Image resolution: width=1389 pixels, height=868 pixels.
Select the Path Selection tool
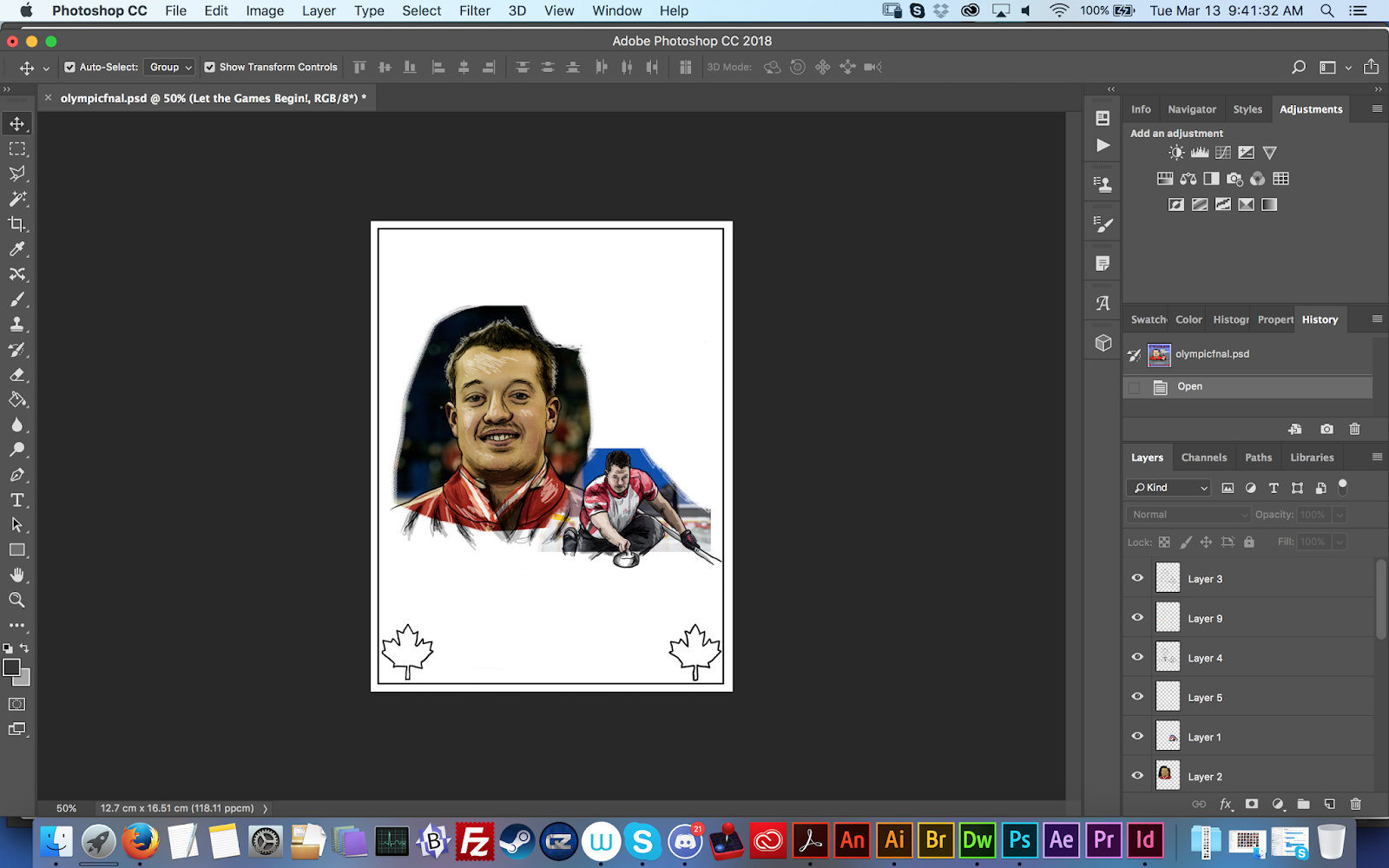pyautogui.click(x=17, y=525)
